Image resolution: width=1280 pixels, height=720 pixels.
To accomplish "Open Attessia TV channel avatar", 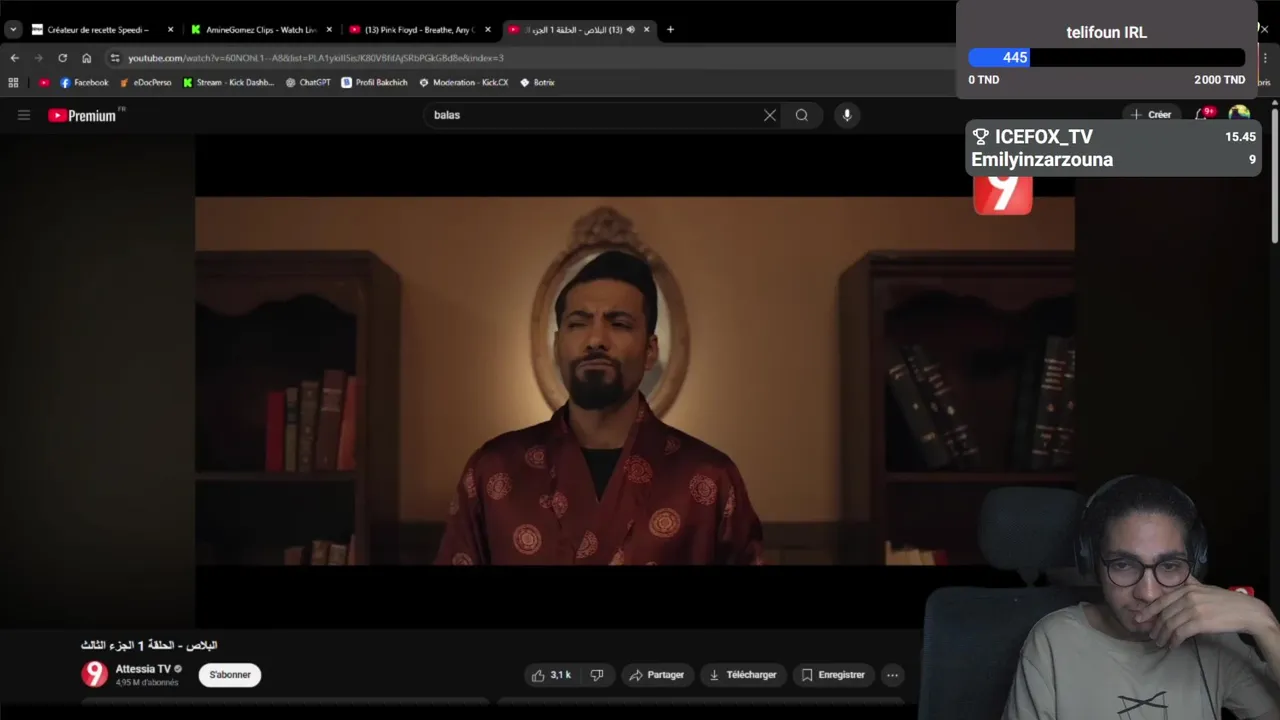I will pos(94,674).
